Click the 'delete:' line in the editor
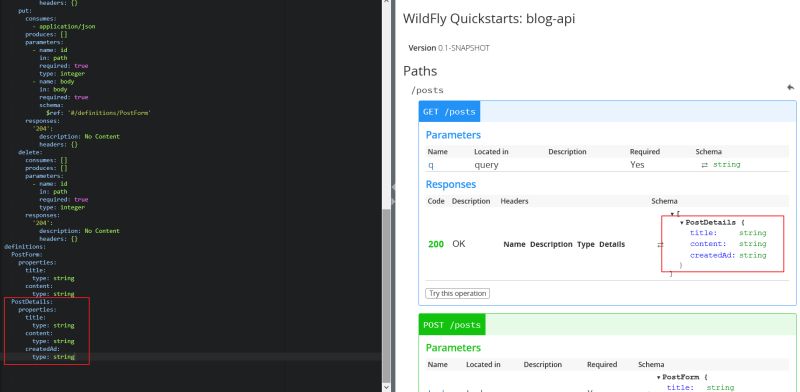800x392 pixels. coord(30,152)
